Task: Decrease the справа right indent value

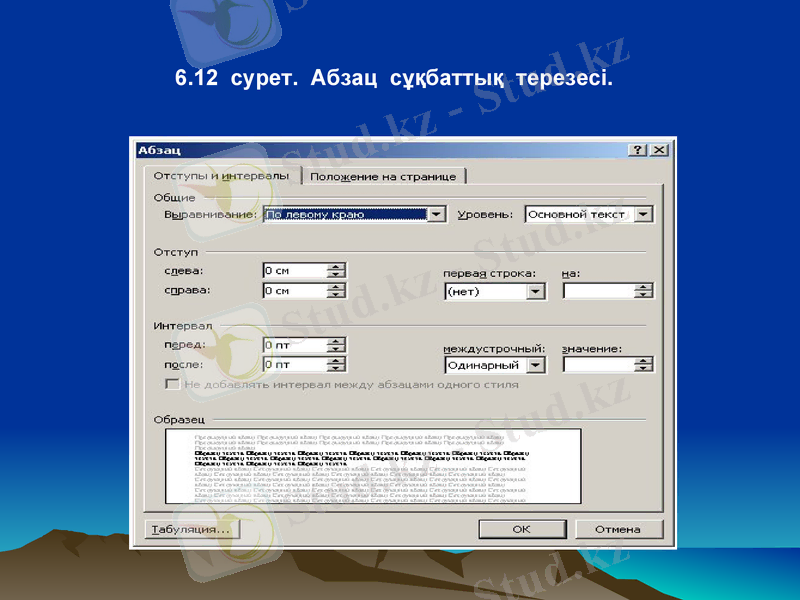Action: coord(336,295)
